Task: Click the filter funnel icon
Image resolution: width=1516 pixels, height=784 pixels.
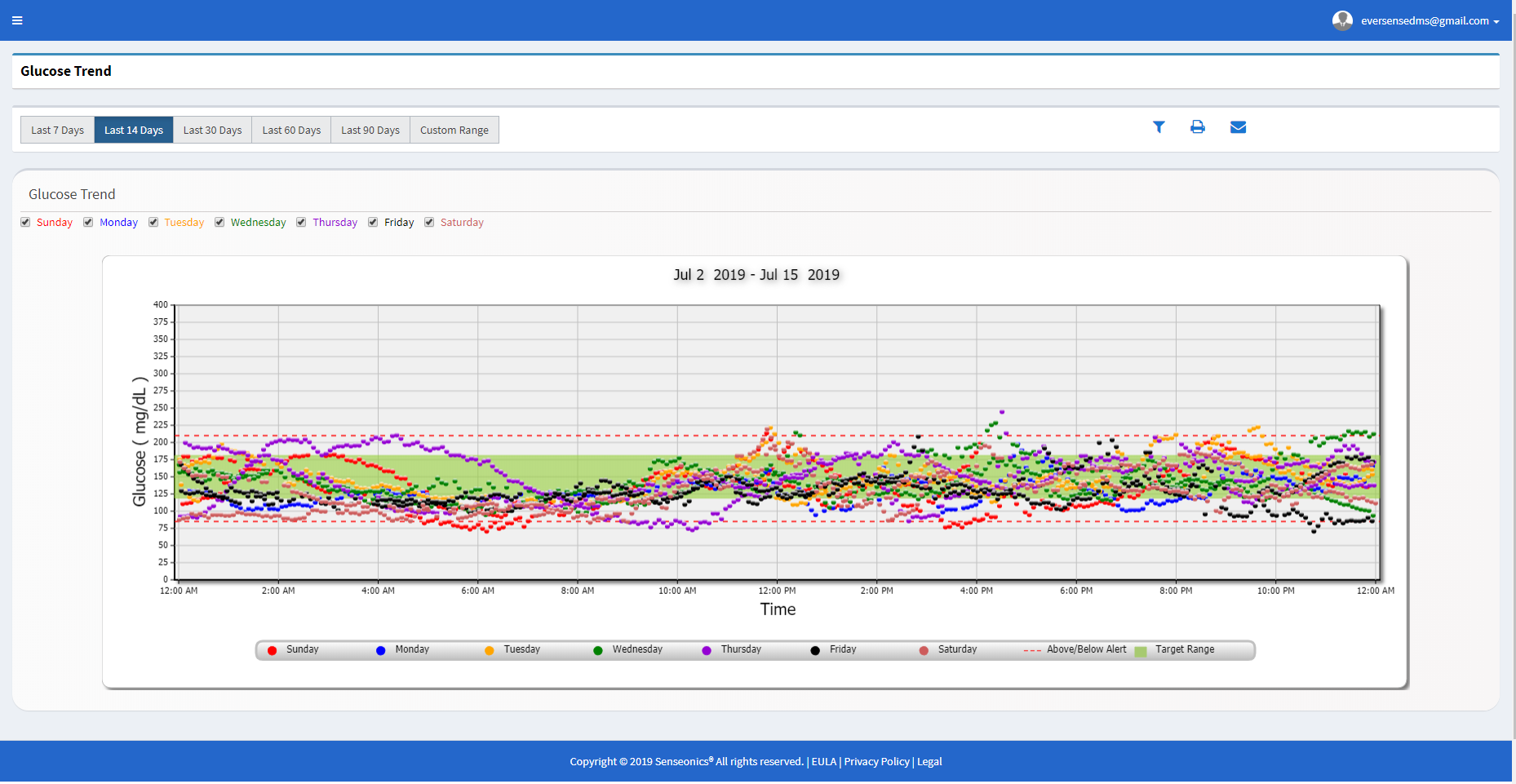Action: pos(1159,127)
